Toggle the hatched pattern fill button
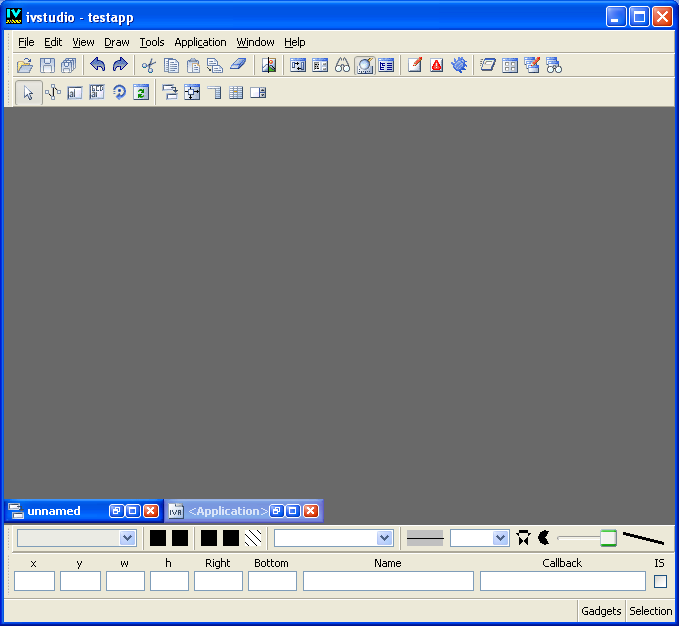The width and height of the screenshot is (679, 626). (x=253, y=538)
